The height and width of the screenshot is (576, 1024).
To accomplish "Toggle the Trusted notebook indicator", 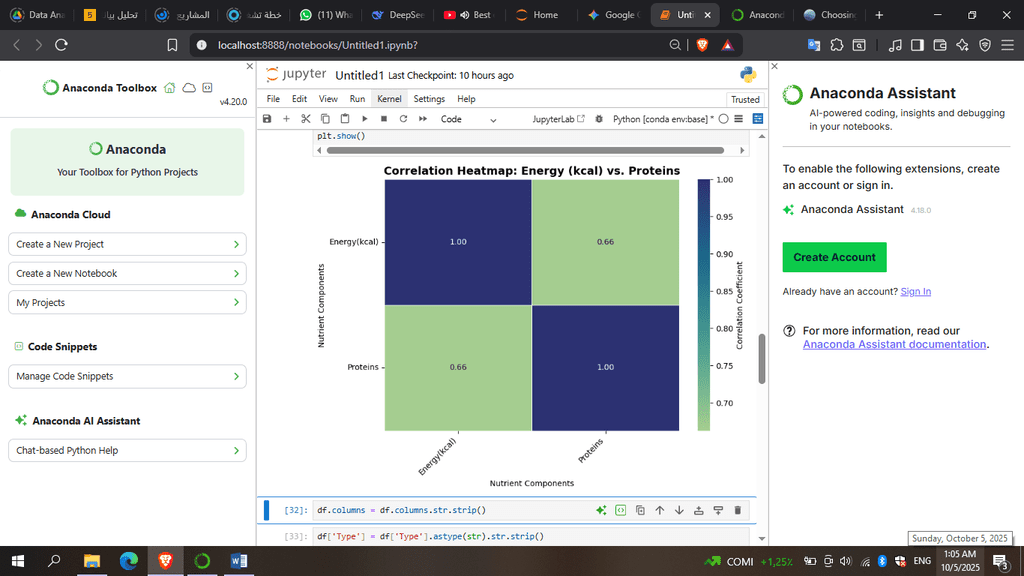I will [x=745, y=99].
